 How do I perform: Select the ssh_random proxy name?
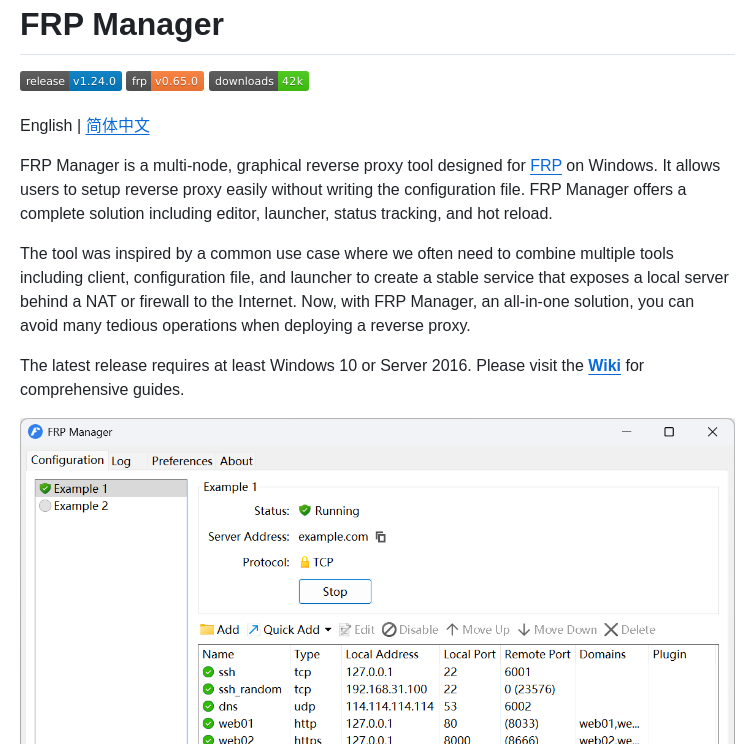[x=250, y=689]
